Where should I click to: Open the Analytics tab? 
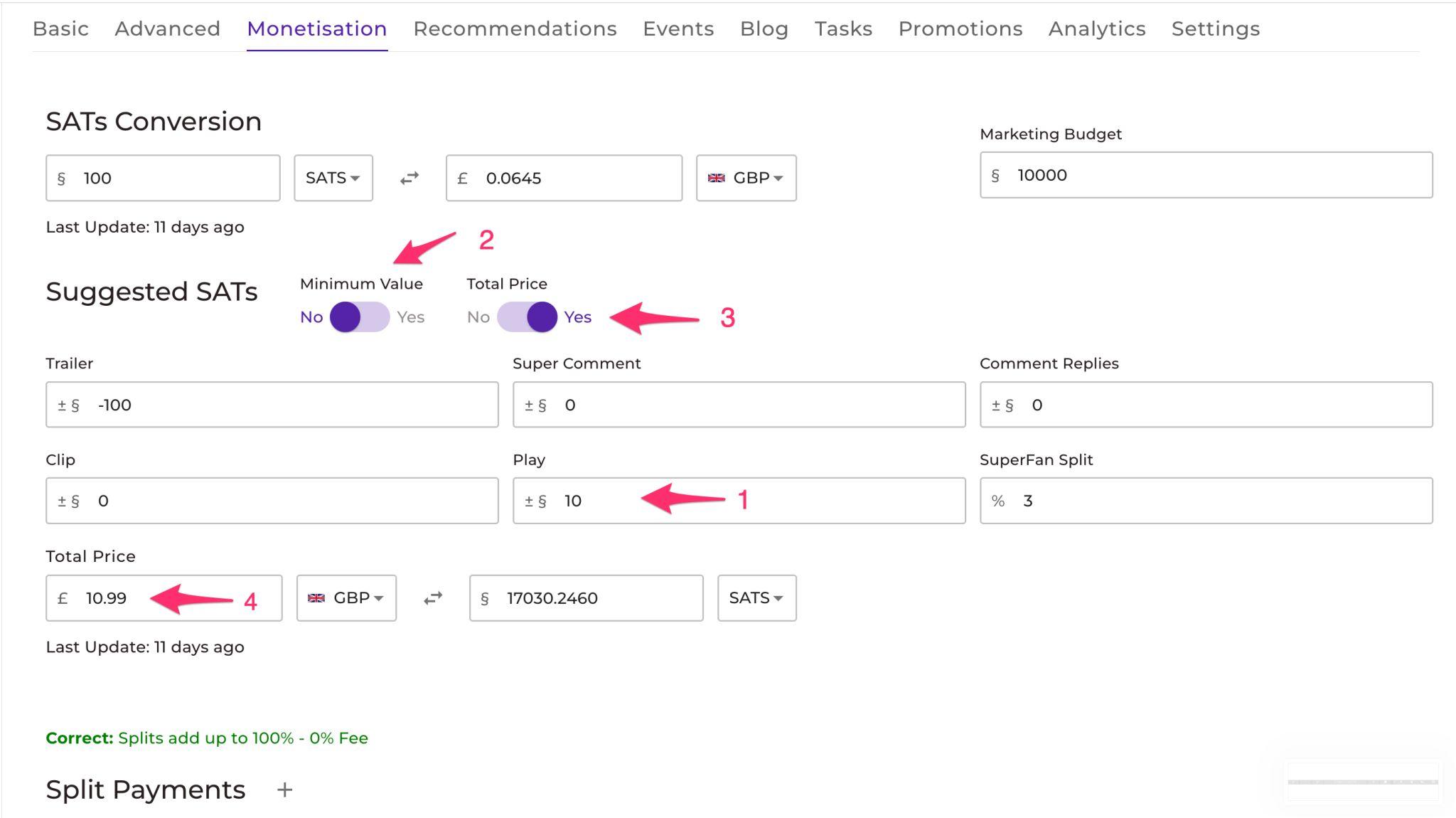1096,28
